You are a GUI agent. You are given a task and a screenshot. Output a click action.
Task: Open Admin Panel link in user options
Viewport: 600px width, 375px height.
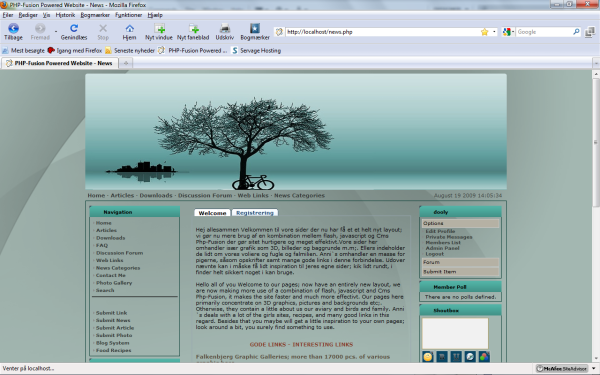[x=442, y=248]
